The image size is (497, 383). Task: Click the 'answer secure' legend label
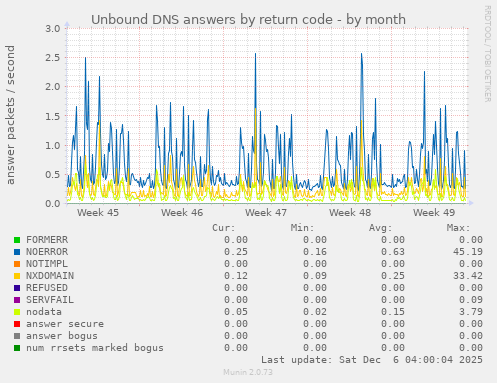pos(65,324)
